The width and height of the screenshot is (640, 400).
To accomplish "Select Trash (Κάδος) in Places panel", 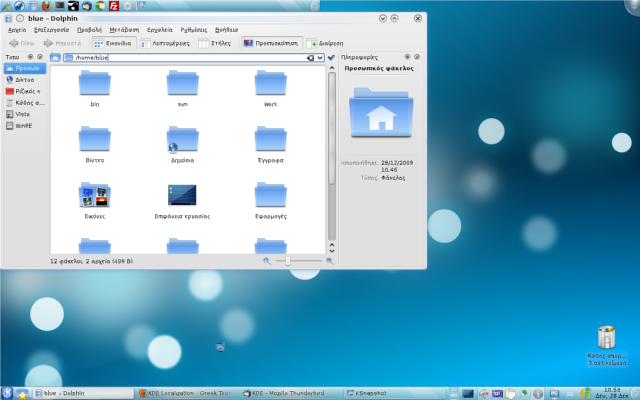I will click(x=25, y=102).
